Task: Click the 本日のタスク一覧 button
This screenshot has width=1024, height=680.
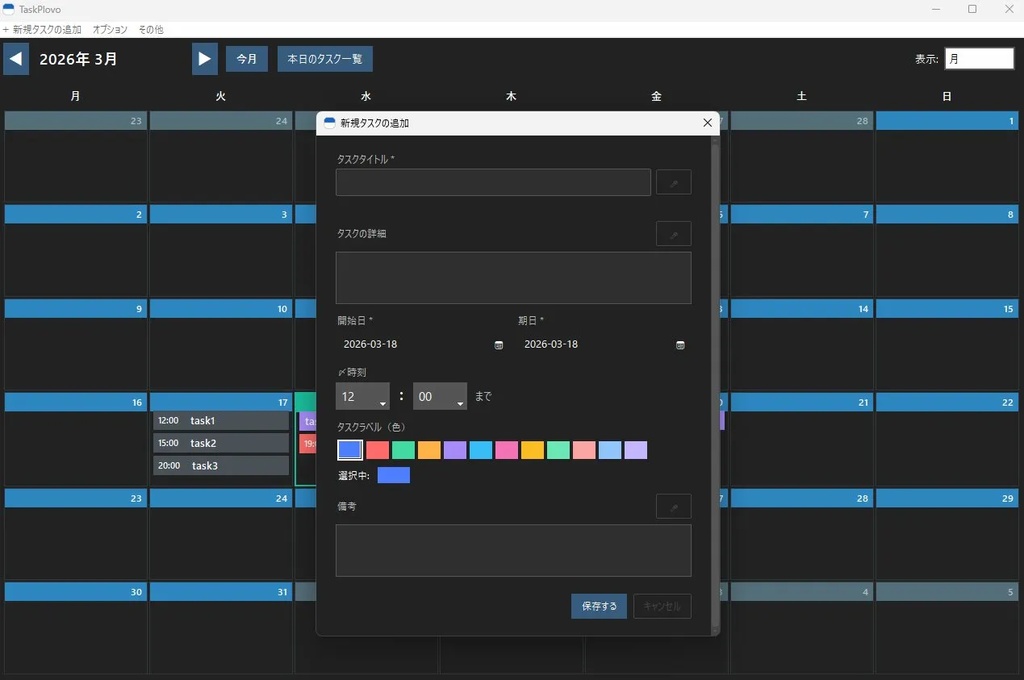Action: point(325,59)
